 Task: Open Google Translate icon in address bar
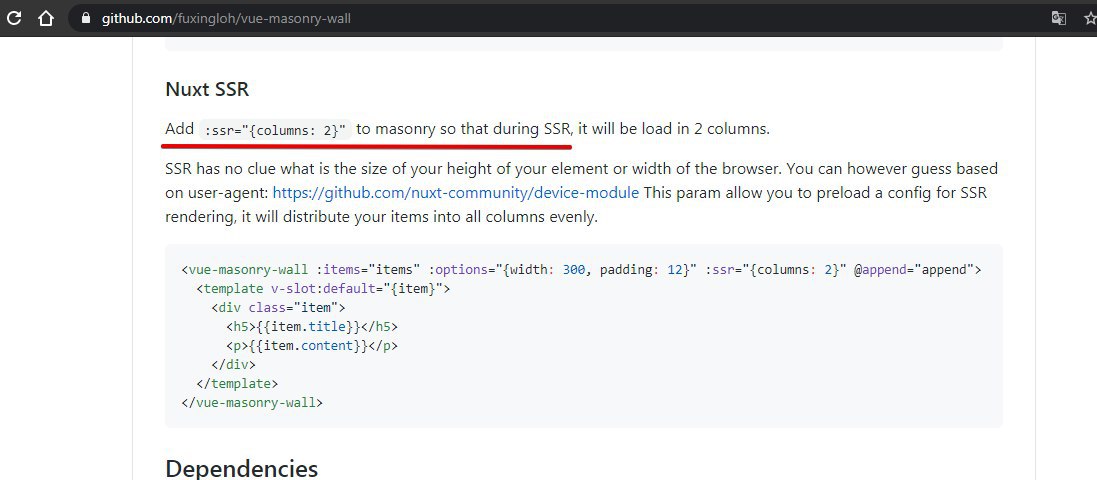(x=1059, y=19)
